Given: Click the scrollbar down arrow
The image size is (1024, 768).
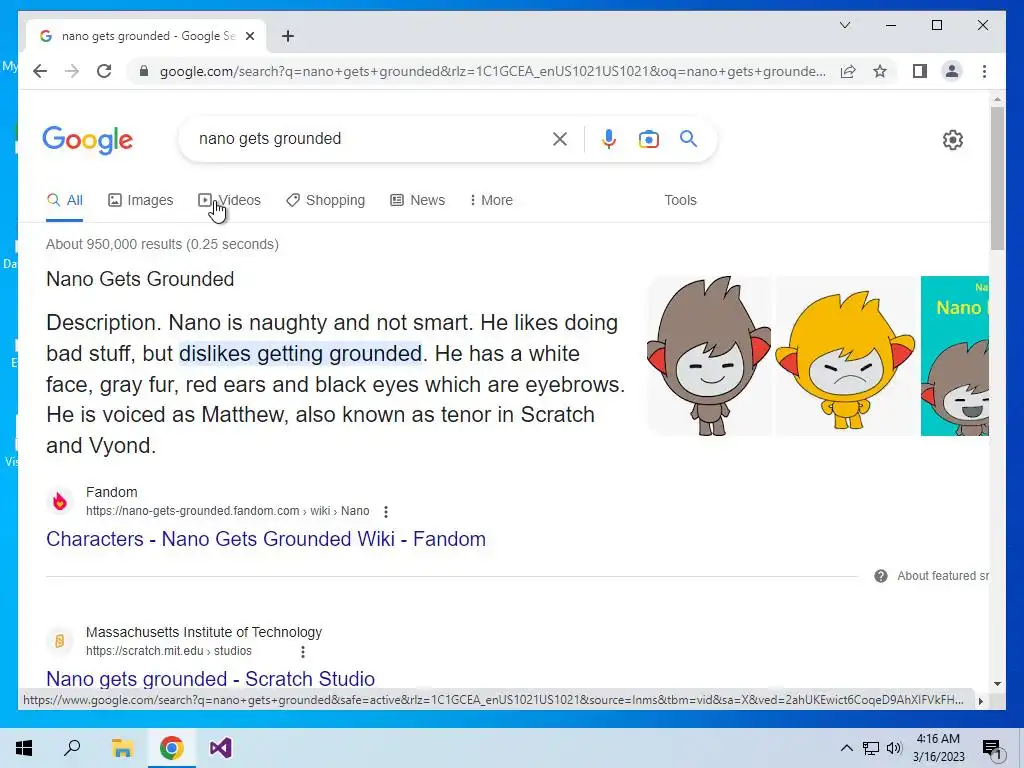Looking at the screenshot, I should coord(997,683).
